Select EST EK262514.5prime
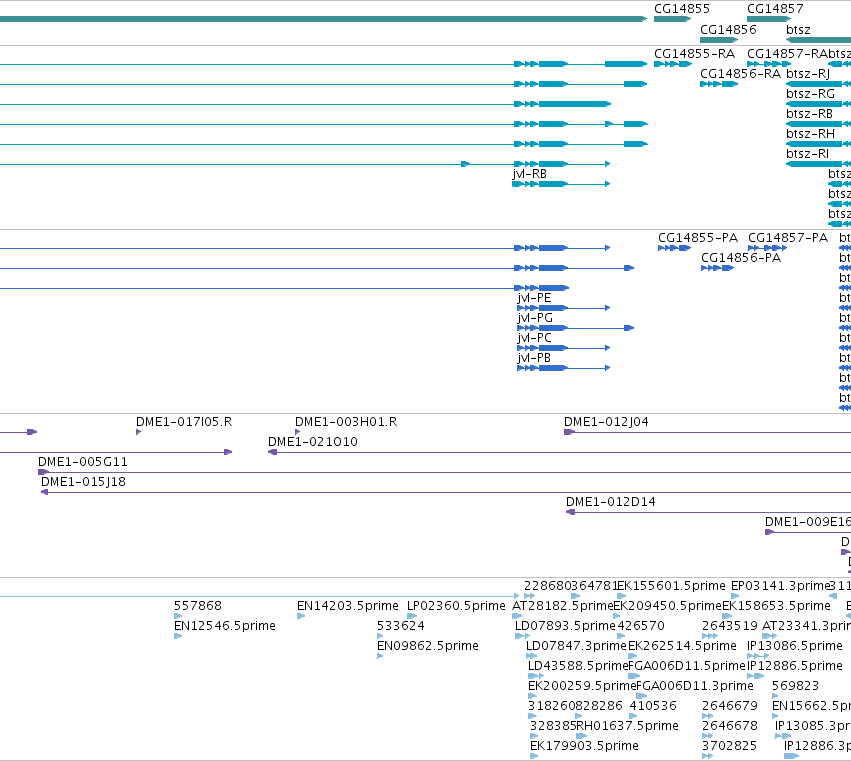 (632, 656)
